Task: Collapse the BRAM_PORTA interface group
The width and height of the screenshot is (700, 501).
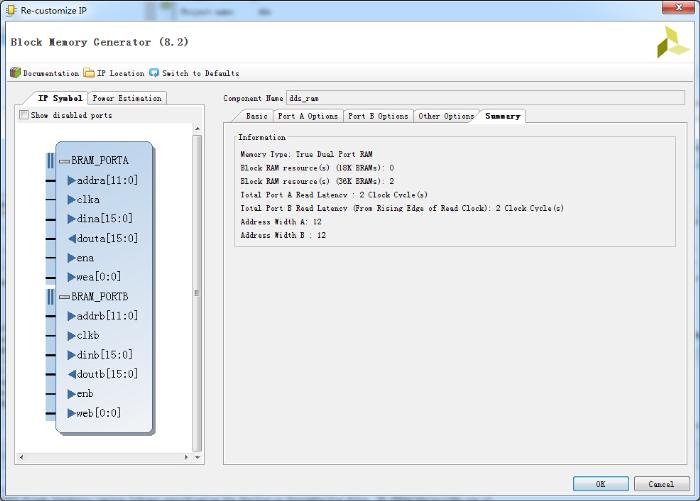Action: pos(64,161)
